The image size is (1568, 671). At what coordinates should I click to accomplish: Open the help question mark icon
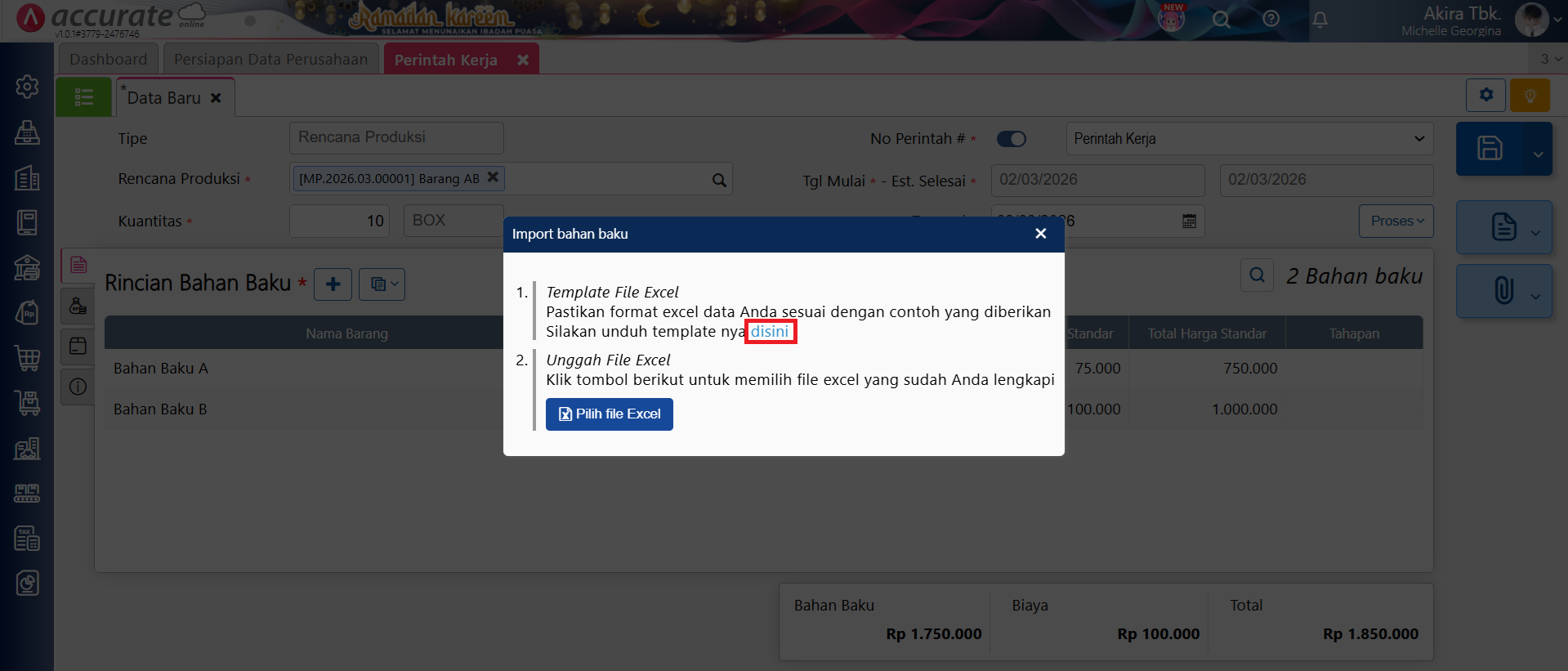[1271, 19]
